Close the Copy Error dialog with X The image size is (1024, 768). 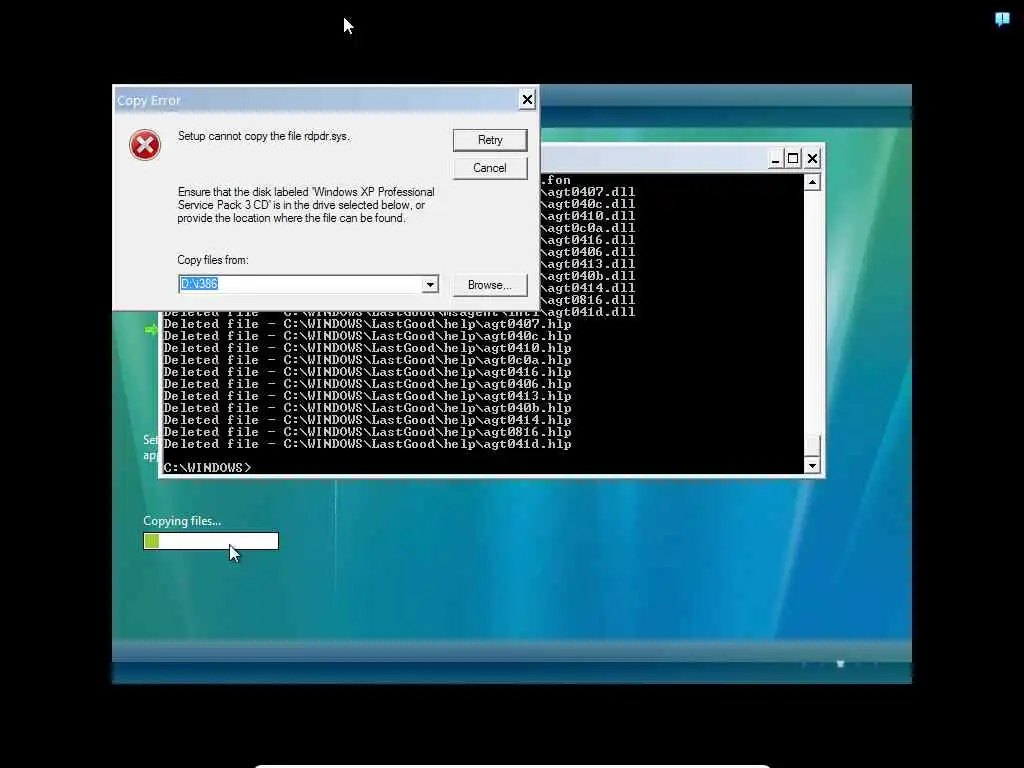click(x=527, y=99)
